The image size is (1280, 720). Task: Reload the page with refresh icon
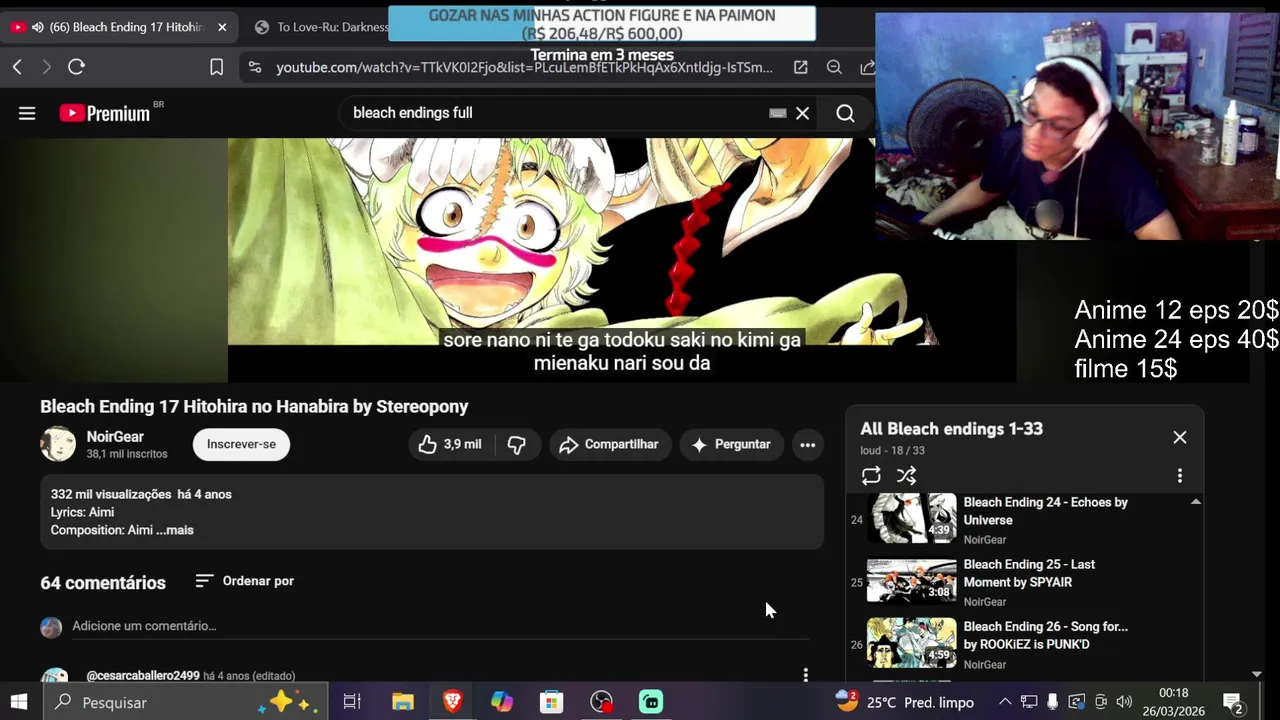click(x=76, y=67)
